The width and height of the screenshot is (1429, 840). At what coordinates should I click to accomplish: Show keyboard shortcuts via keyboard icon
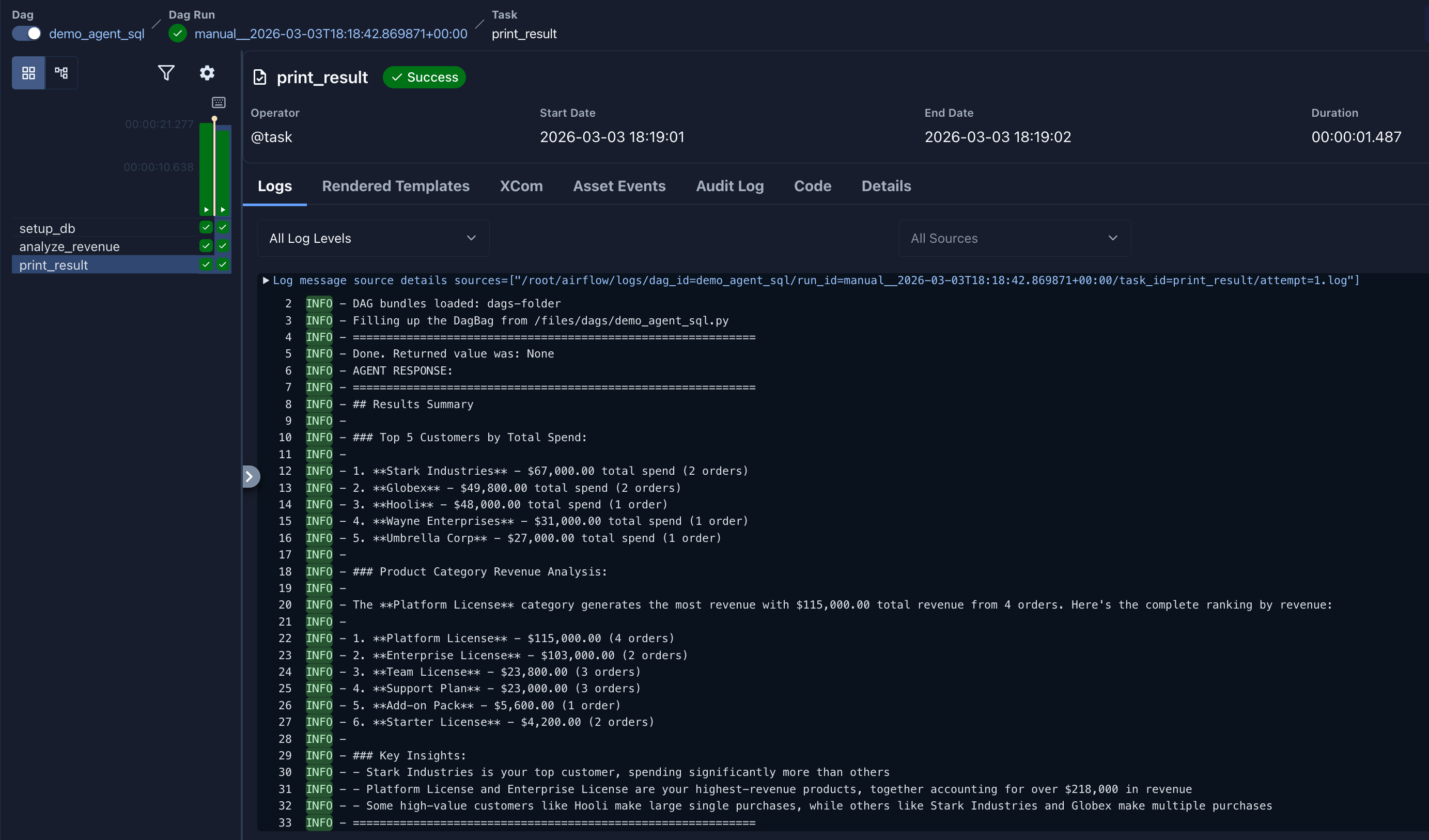coord(219,102)
